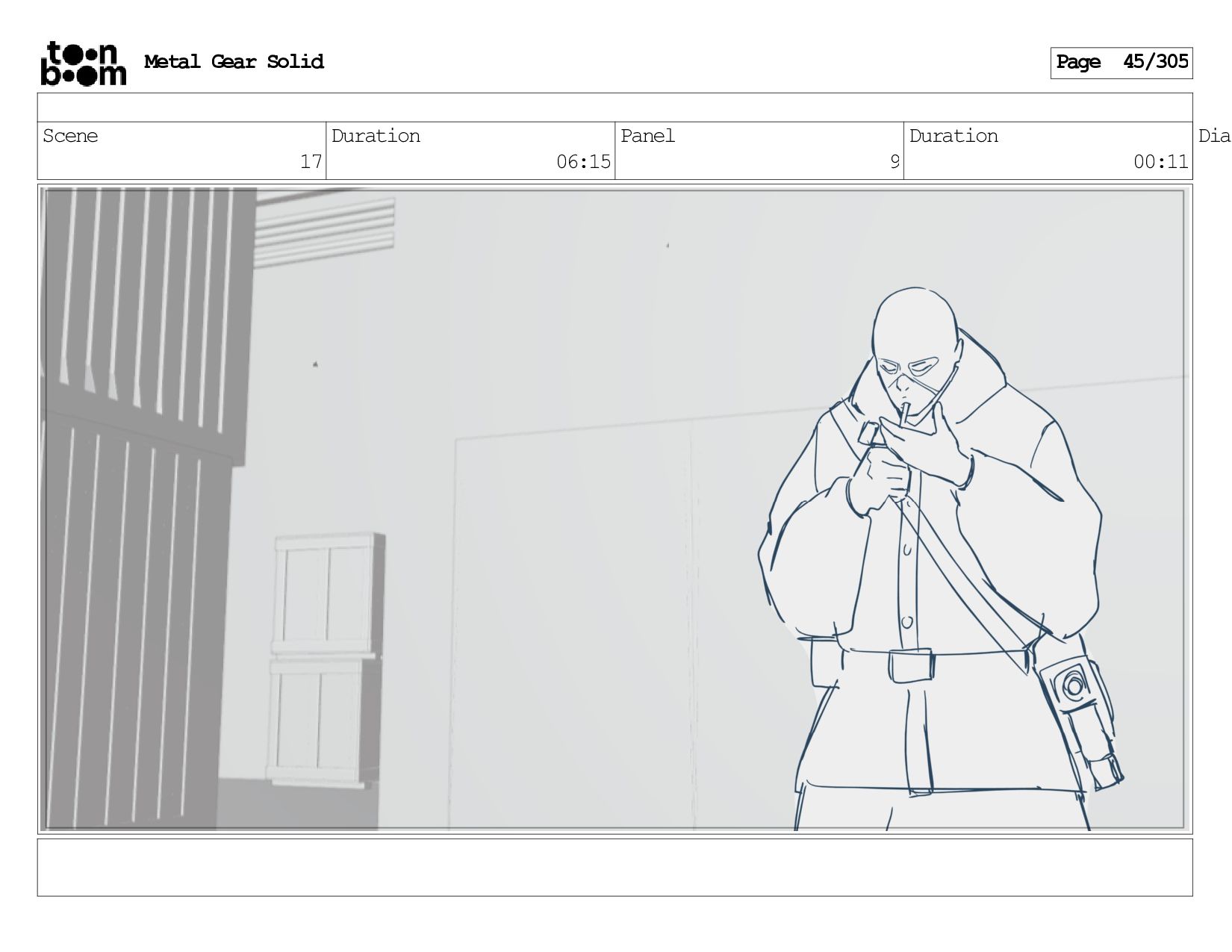
Task: Click the first 'Duration' label beside Scene
Action: (376, 136)
